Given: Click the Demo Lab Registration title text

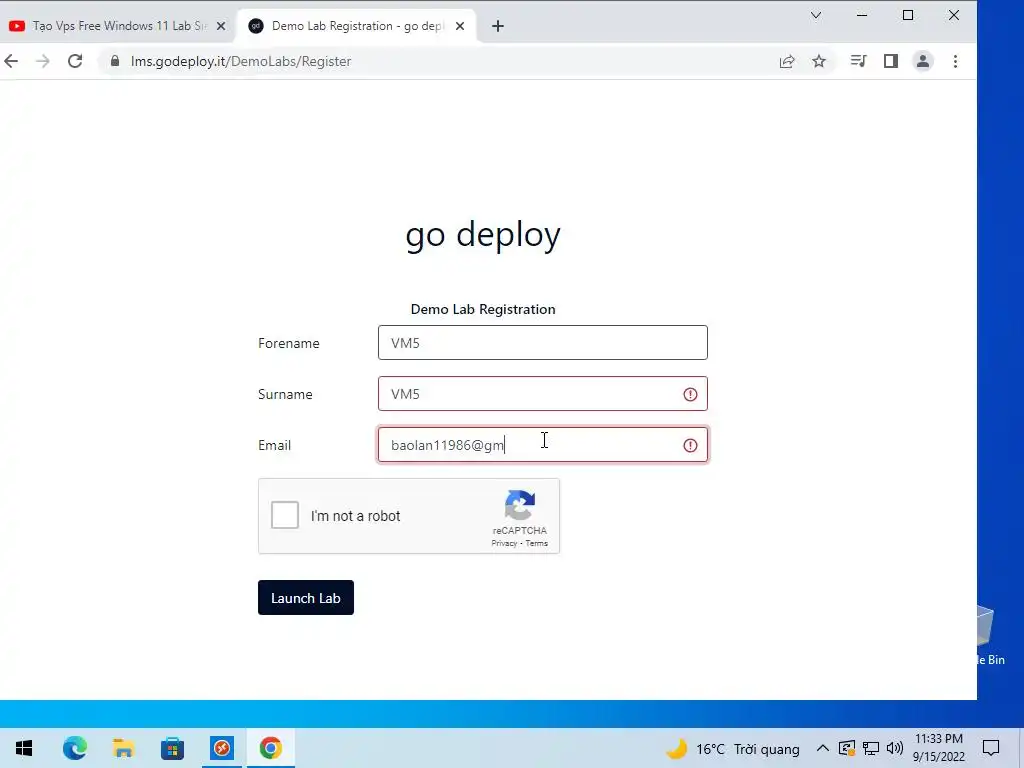Looking at the screenshot, I should click(483, 309).
